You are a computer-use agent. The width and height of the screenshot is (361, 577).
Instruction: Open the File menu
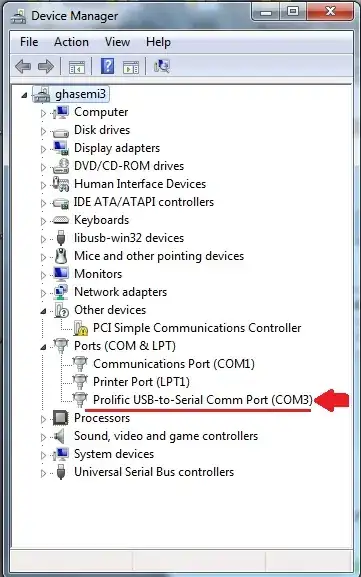click(x=29, y=42)
